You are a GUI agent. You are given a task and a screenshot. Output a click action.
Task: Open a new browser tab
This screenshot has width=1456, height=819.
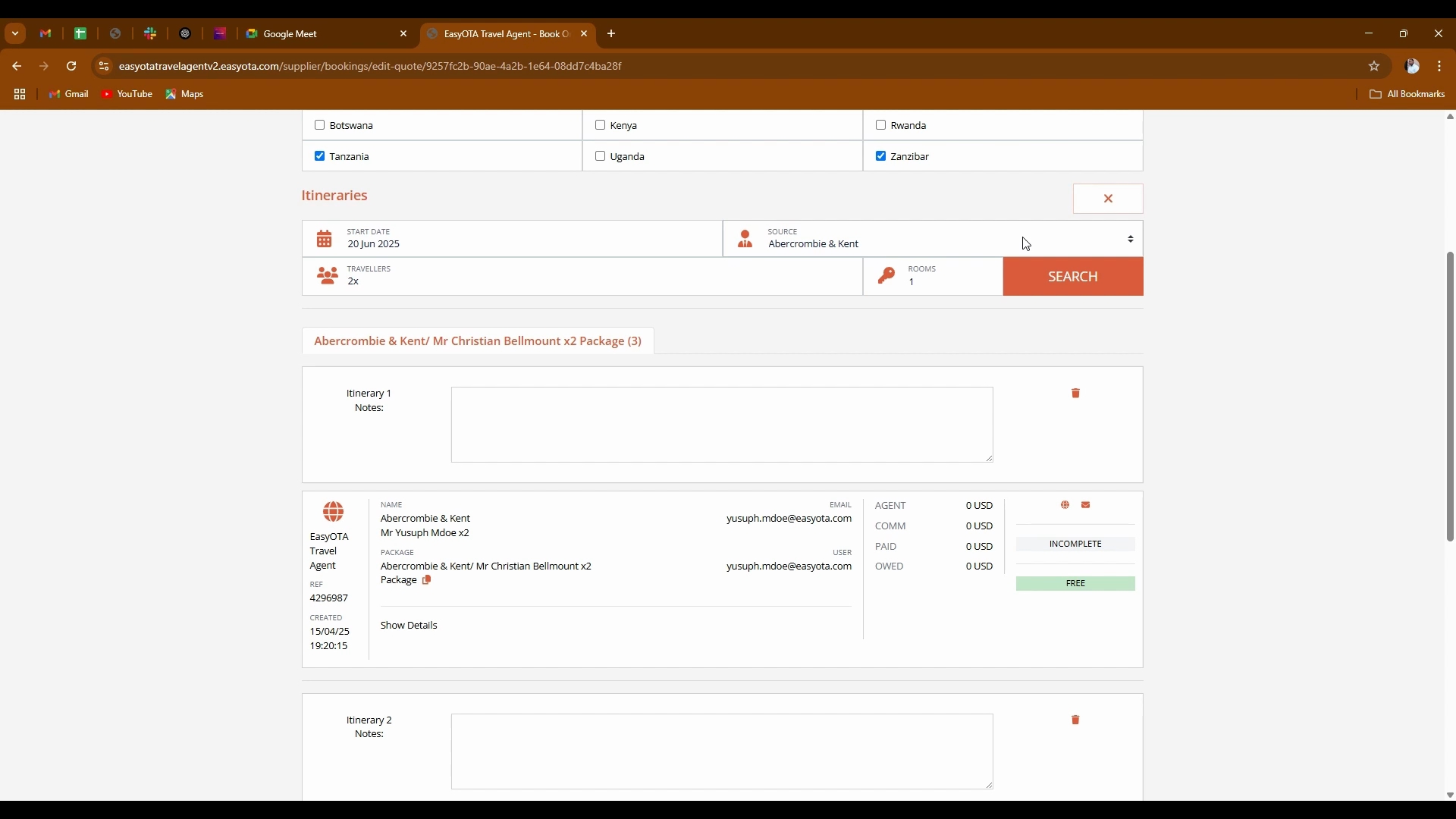pos(611,33)
